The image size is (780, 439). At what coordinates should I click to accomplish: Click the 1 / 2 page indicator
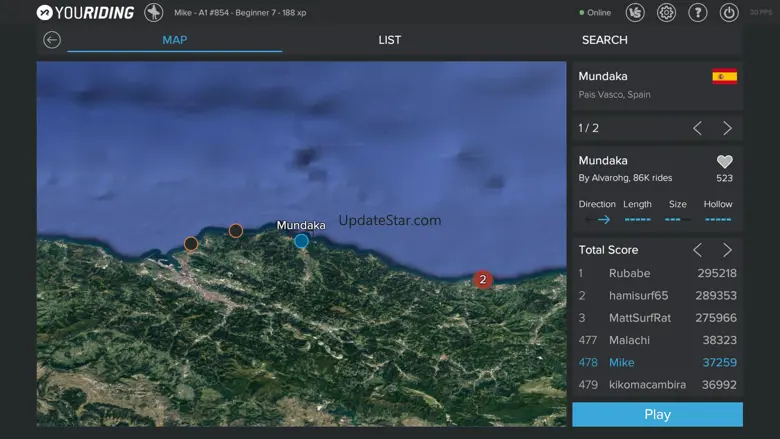coord(588,128)
